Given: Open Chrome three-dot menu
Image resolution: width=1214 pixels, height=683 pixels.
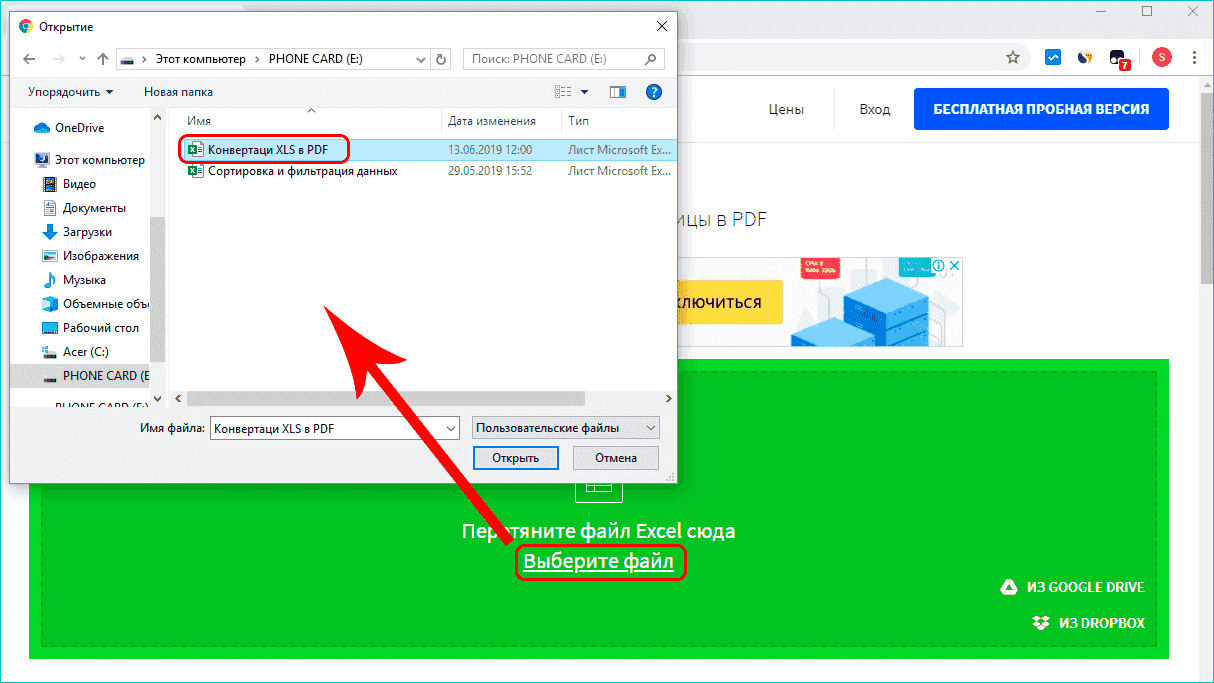Looking at the screenshot, I should pyautogui.click(x=1194, y=57).
